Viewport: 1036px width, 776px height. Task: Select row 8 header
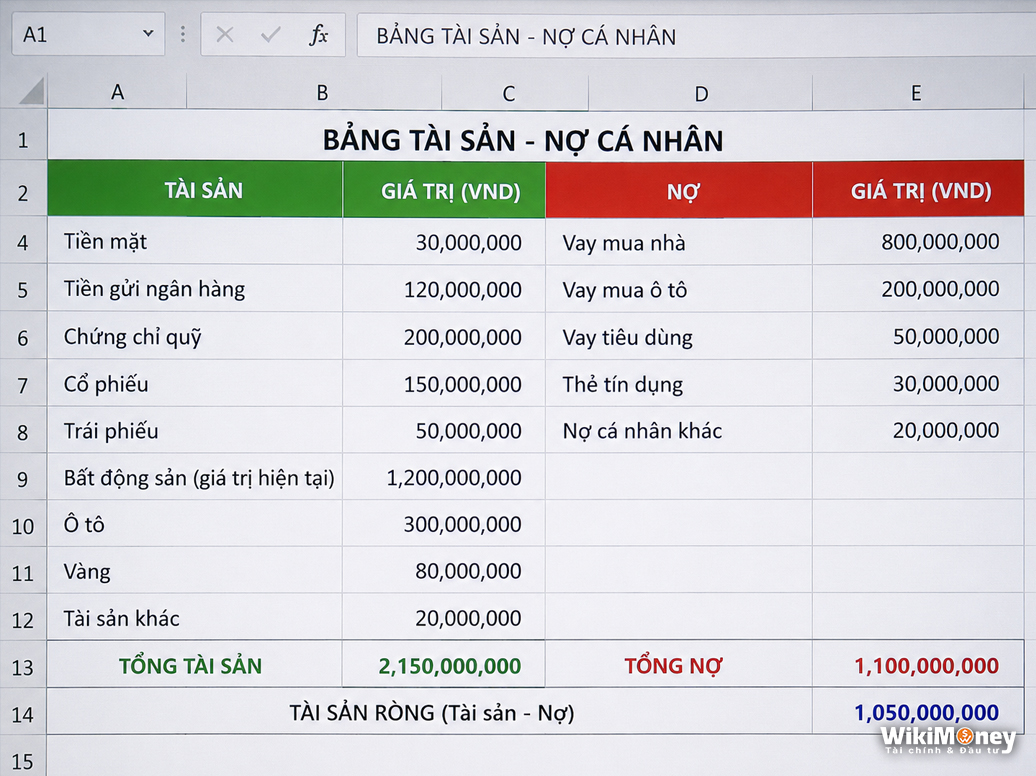click(23, 432)
